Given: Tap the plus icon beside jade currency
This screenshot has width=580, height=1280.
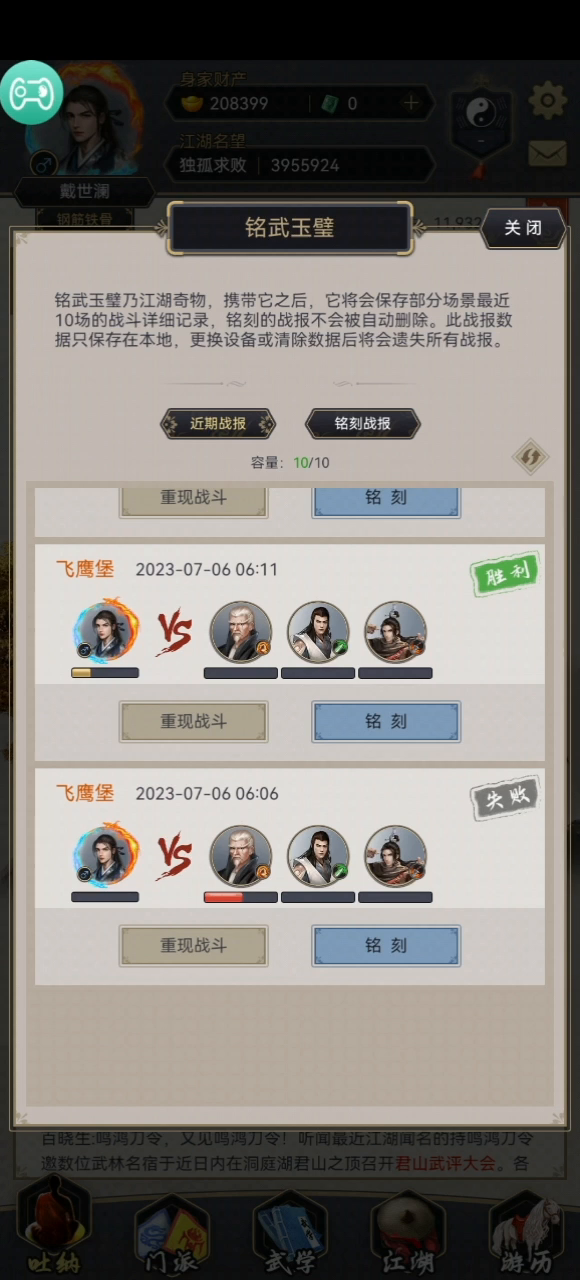Looking at the screenshot, I should point(410,103).
